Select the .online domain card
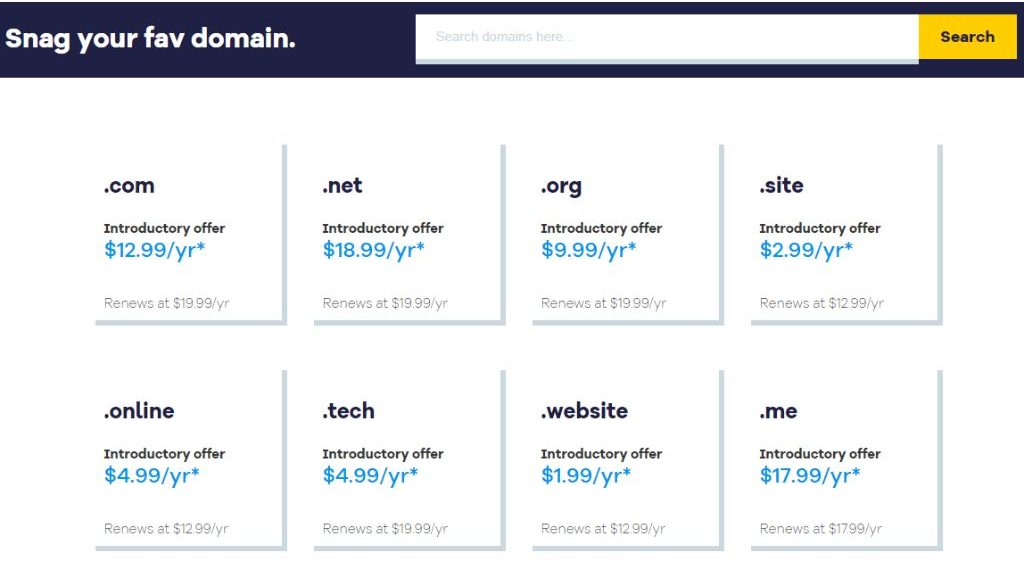Image resolution: width=1024 pixels, height=576 pixels. [x=190, y=460]
